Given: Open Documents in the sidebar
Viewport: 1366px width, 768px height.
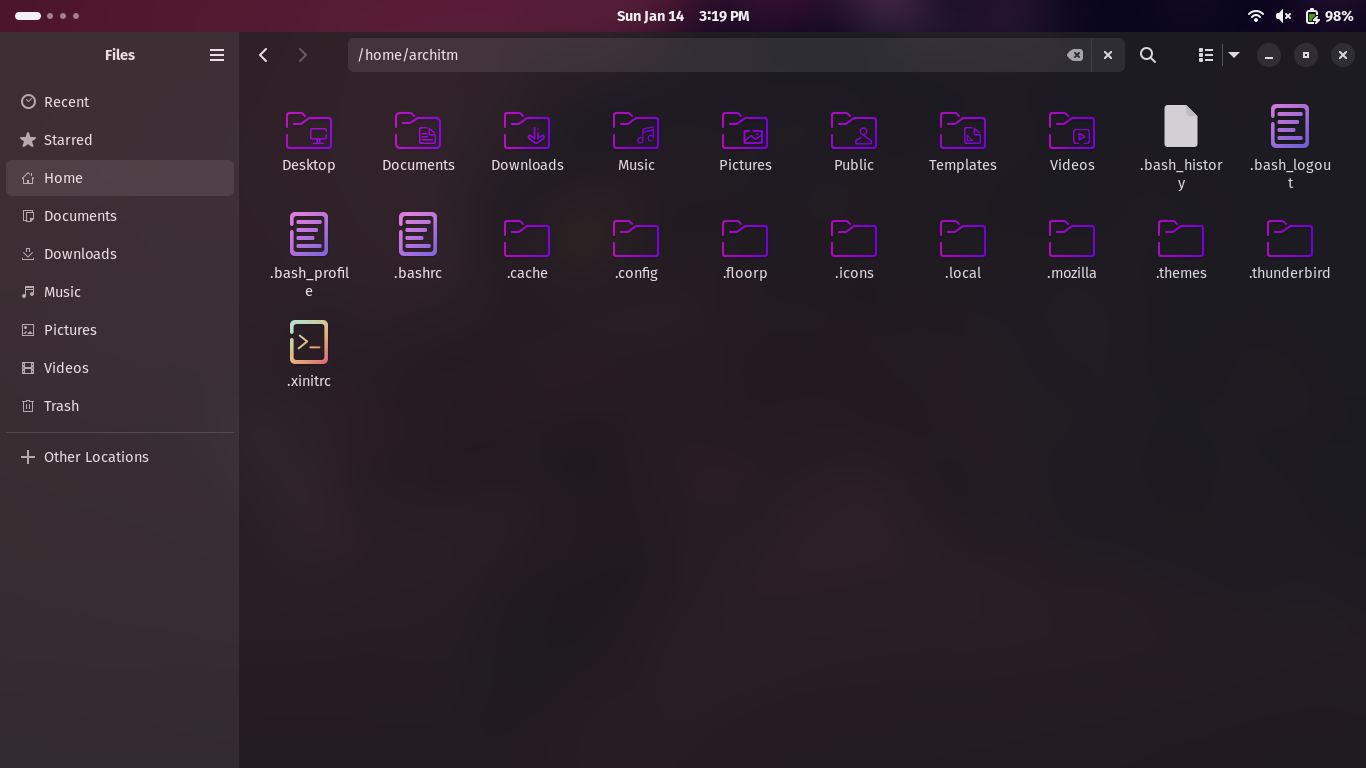Looking at the screenshot, I should [x=120, y=216].
